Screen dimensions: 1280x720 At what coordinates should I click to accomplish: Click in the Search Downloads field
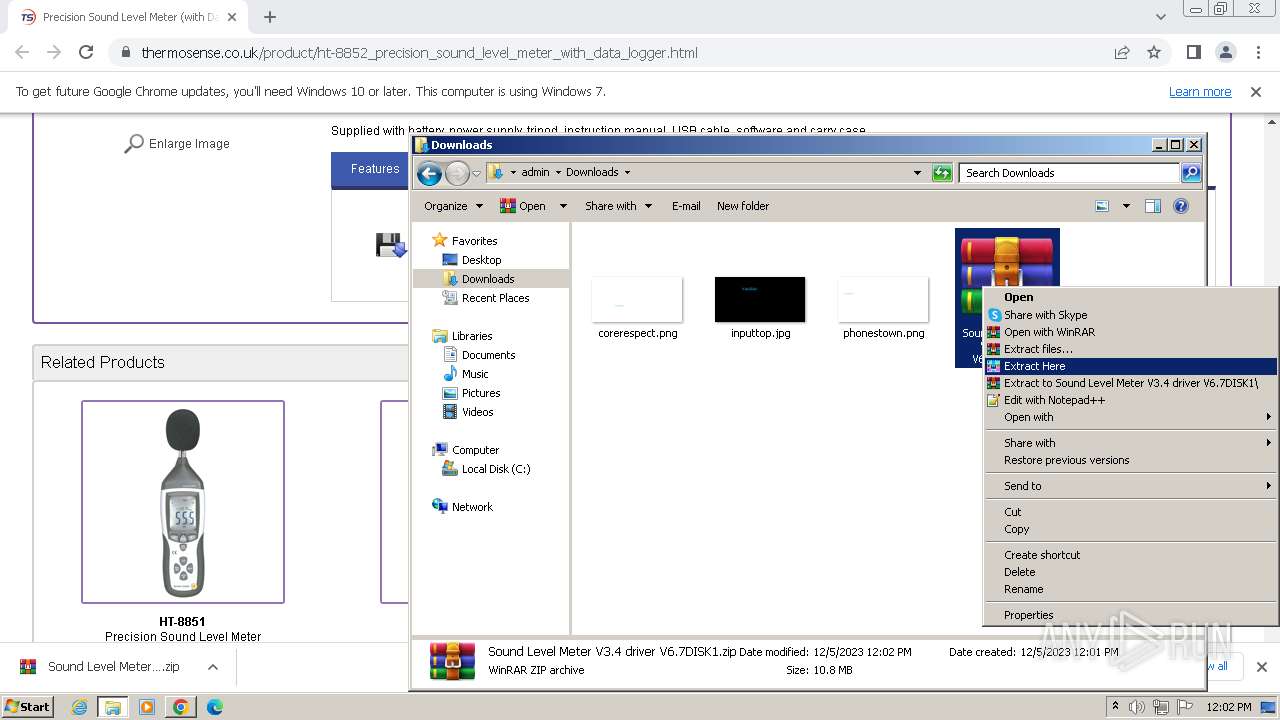point(1068,173)
